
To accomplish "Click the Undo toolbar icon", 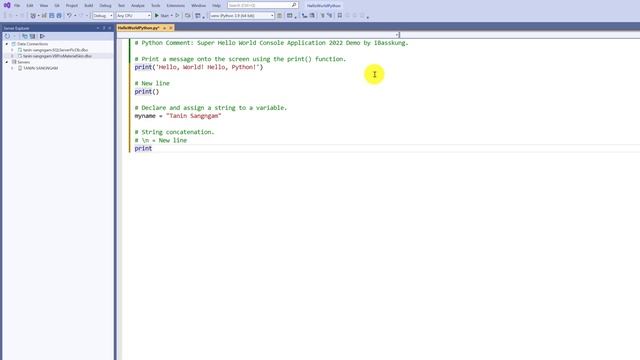I will [69, 16].
